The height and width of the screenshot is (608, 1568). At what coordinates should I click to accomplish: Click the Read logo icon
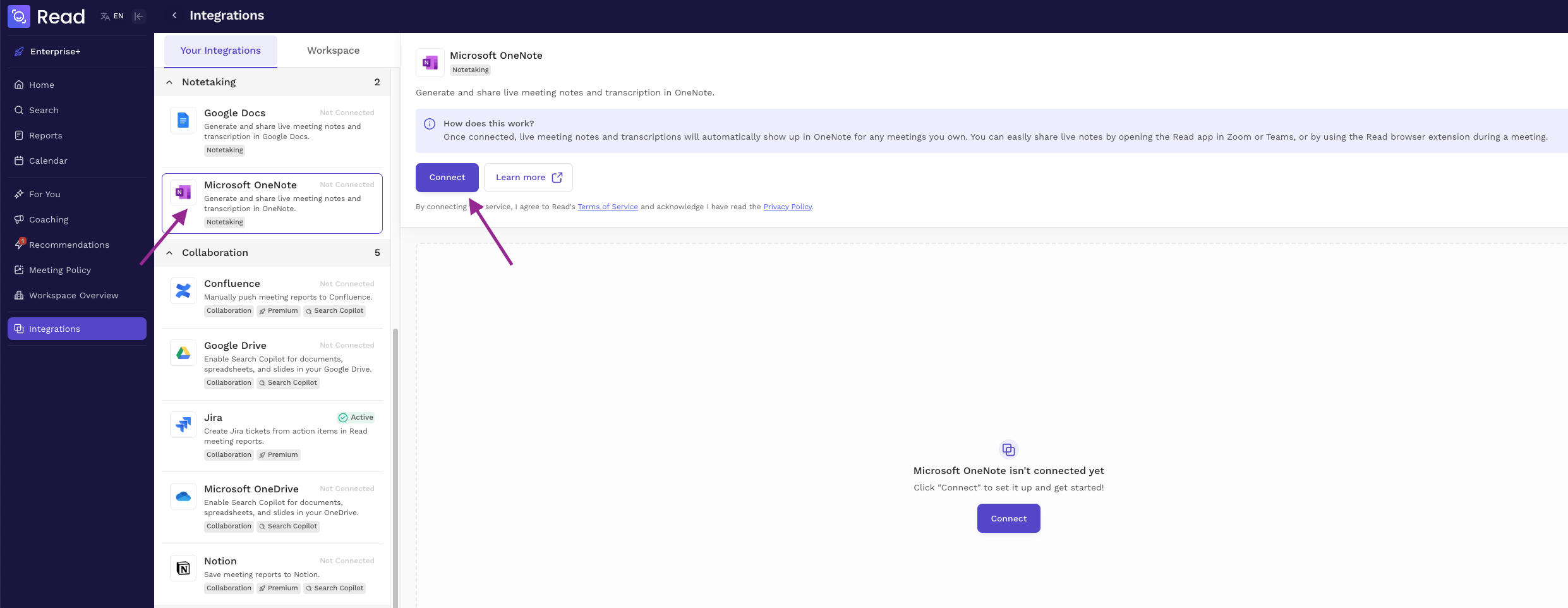tap(19, 16)
